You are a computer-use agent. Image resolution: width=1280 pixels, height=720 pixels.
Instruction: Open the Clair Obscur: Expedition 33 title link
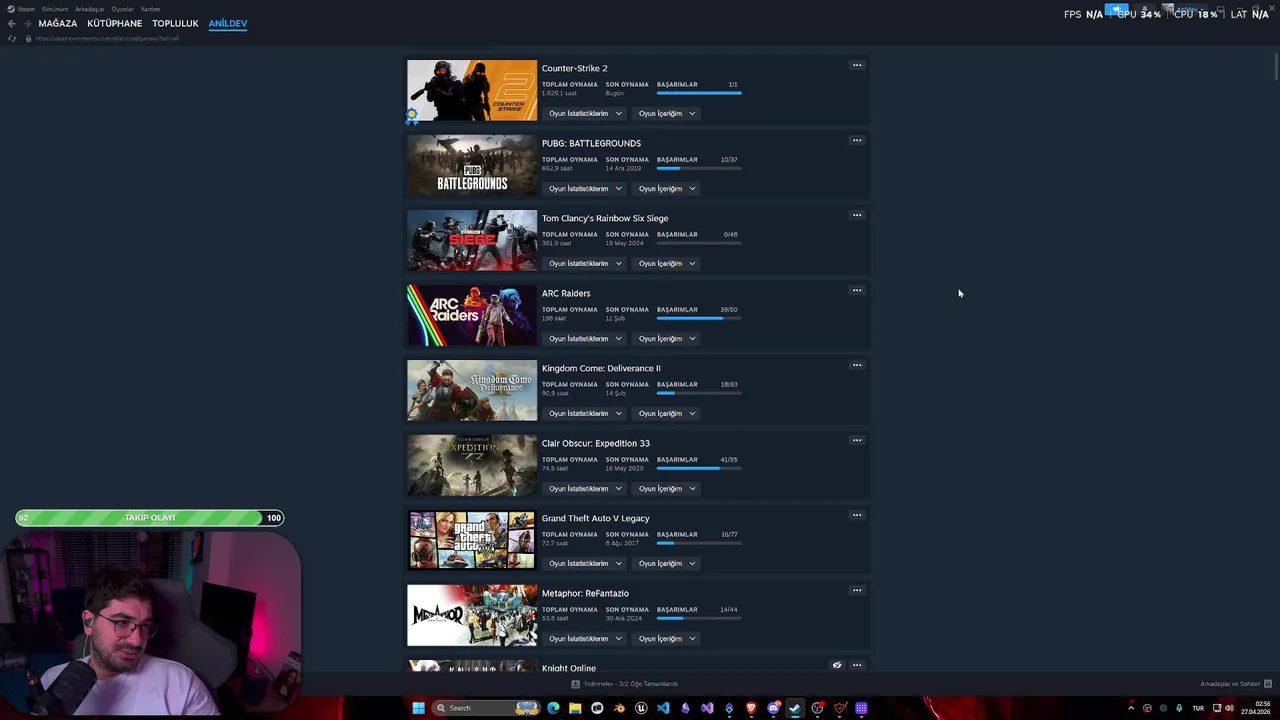[595, 443]
